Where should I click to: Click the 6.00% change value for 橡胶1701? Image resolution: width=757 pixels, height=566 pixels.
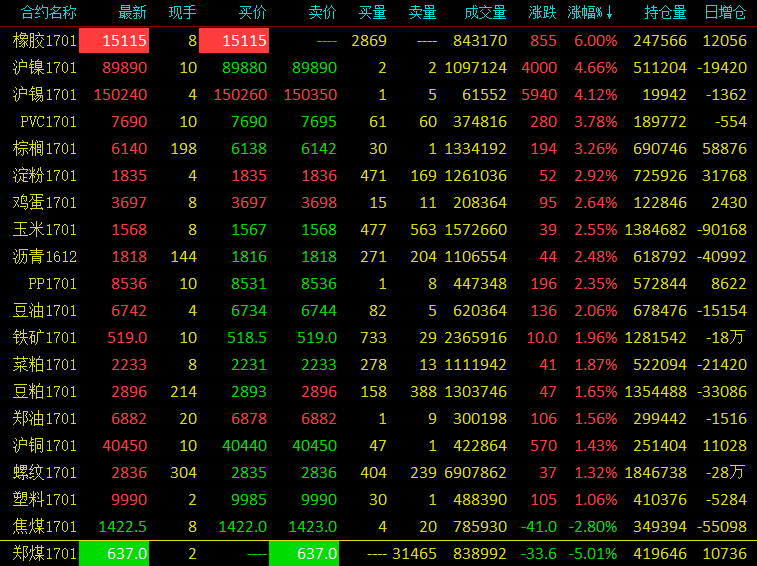[x=595, y=41]
